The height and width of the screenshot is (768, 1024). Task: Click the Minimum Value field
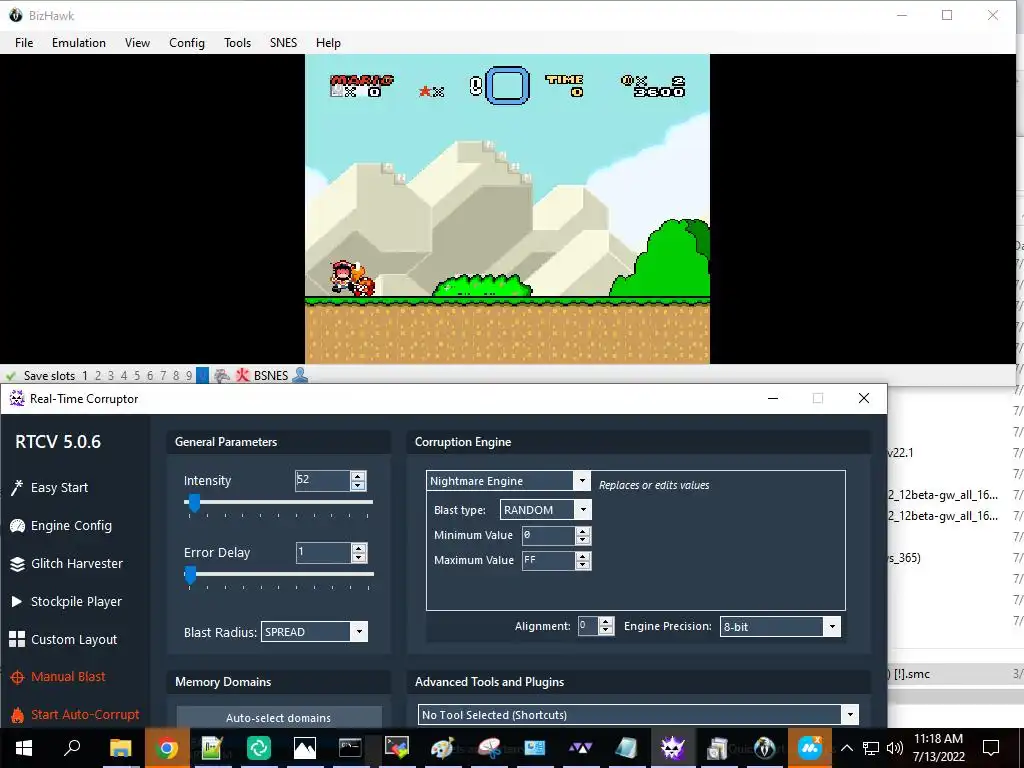(x=549, y=535)
